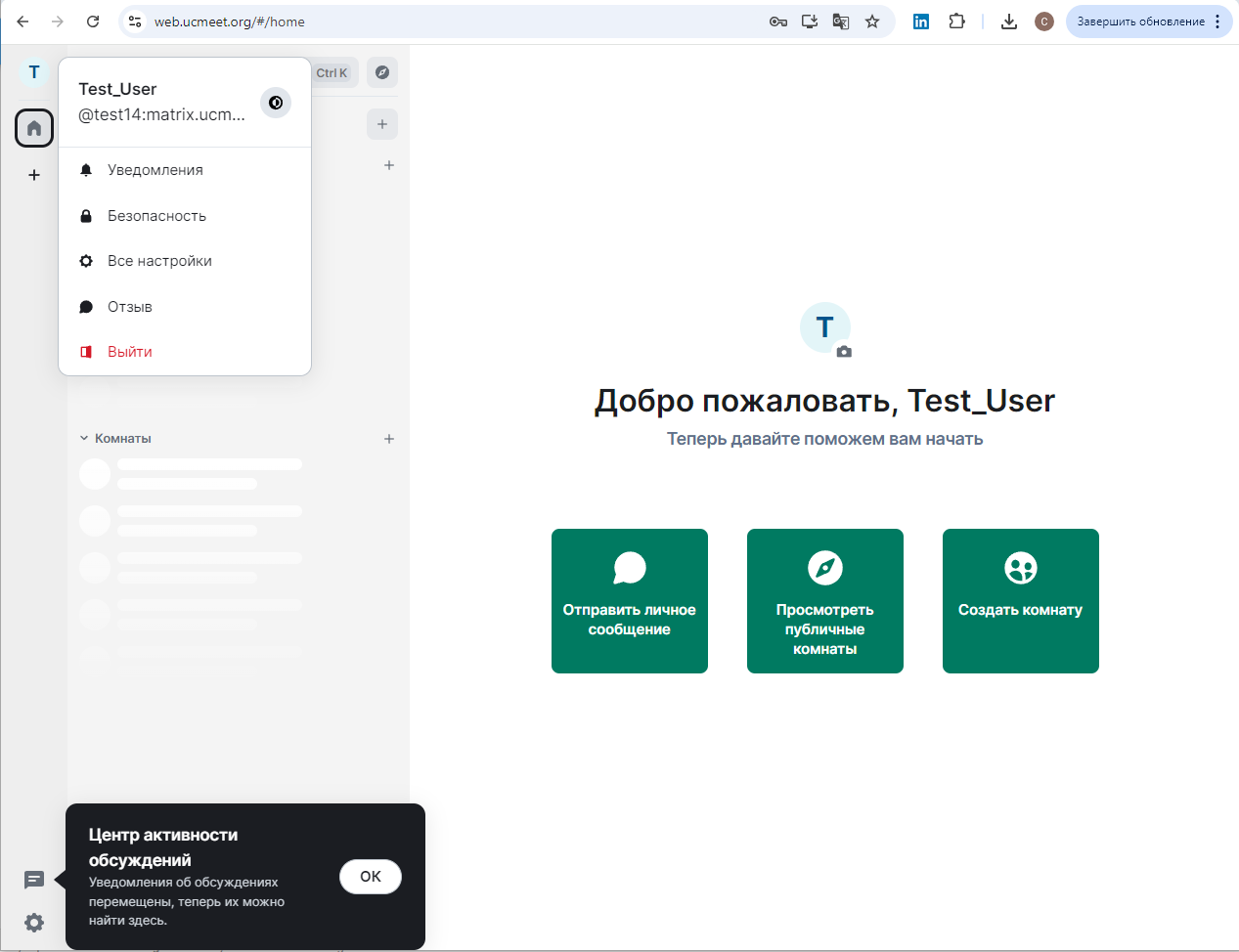Click the plus icon next to Комнаты
This screenshot has height=952, width=1239.
pos(388,438)
